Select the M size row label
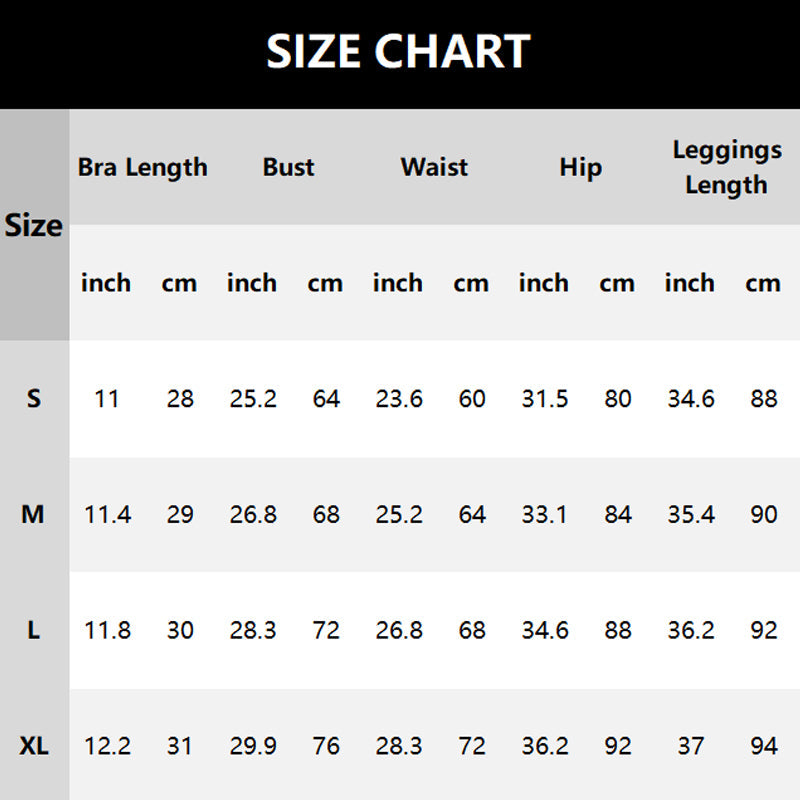This screenshot has width=800, height=800. point(33,515)
